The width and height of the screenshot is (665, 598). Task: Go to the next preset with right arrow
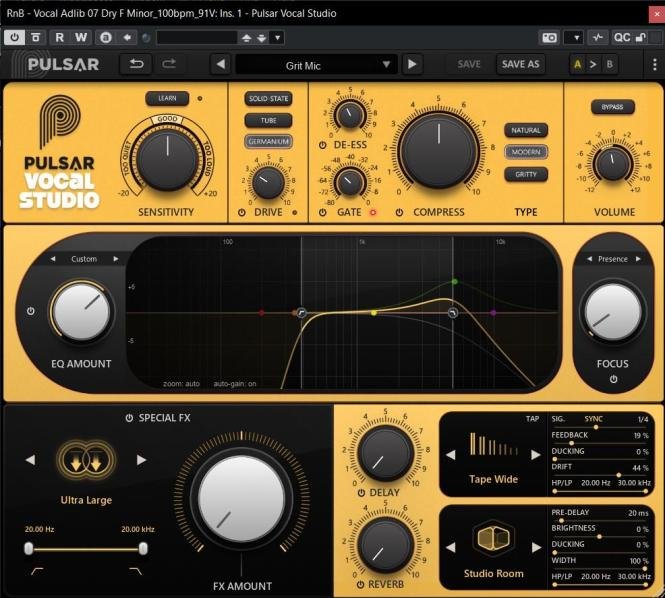(412, 64)
